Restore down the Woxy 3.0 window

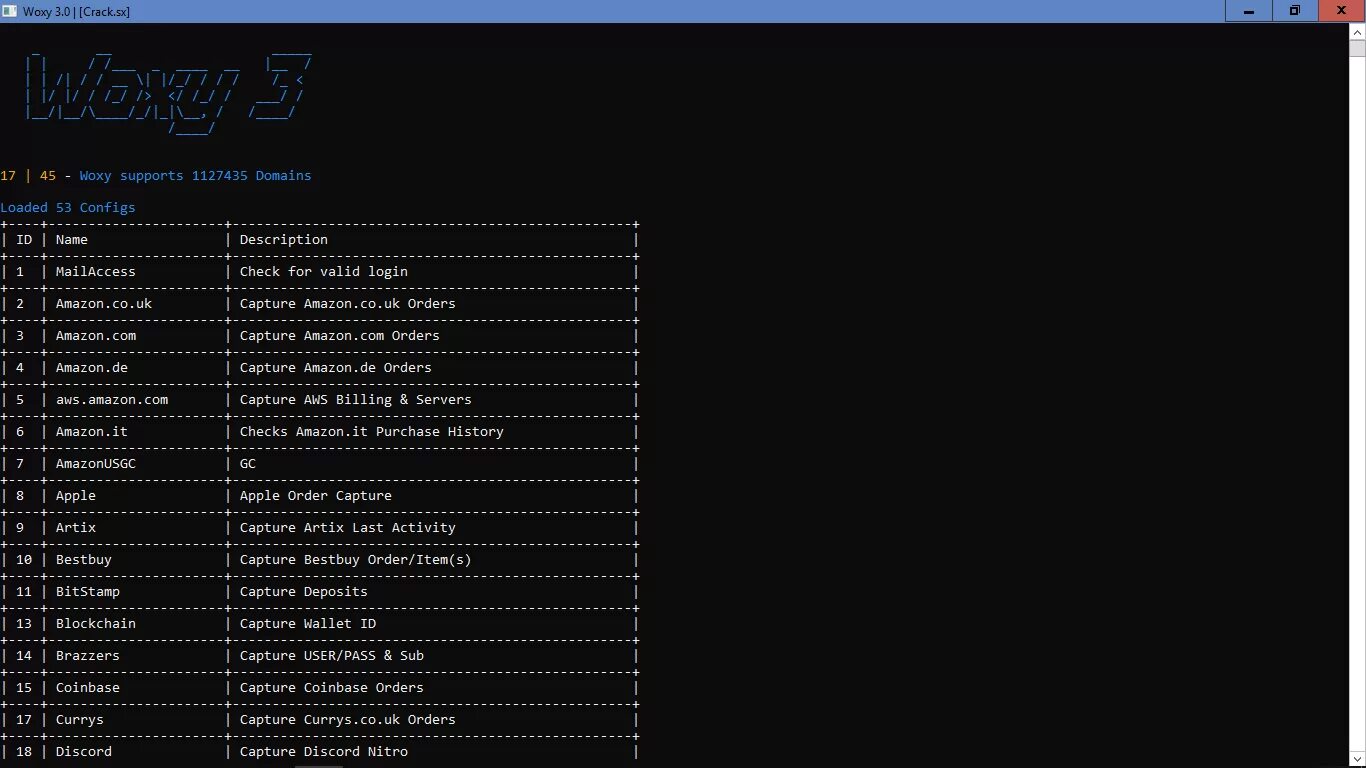click(x=1295, y=10)
